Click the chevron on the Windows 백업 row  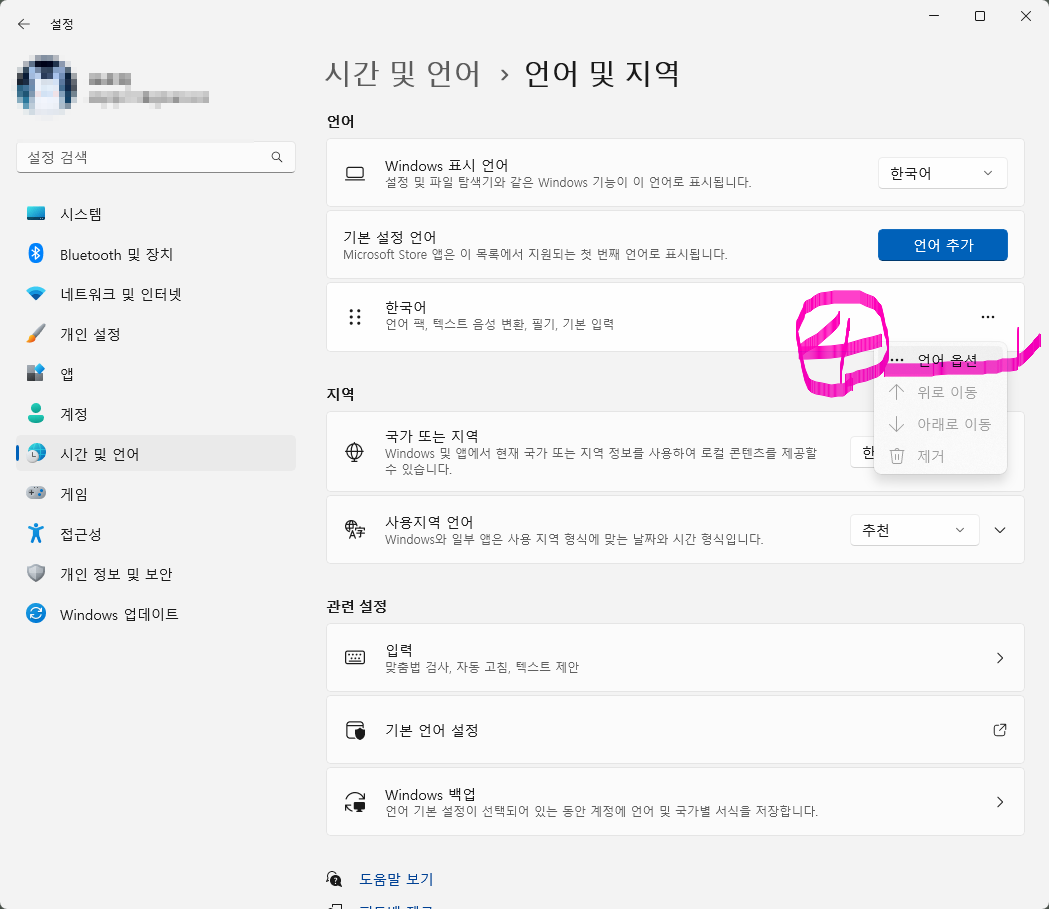(999, 802)
